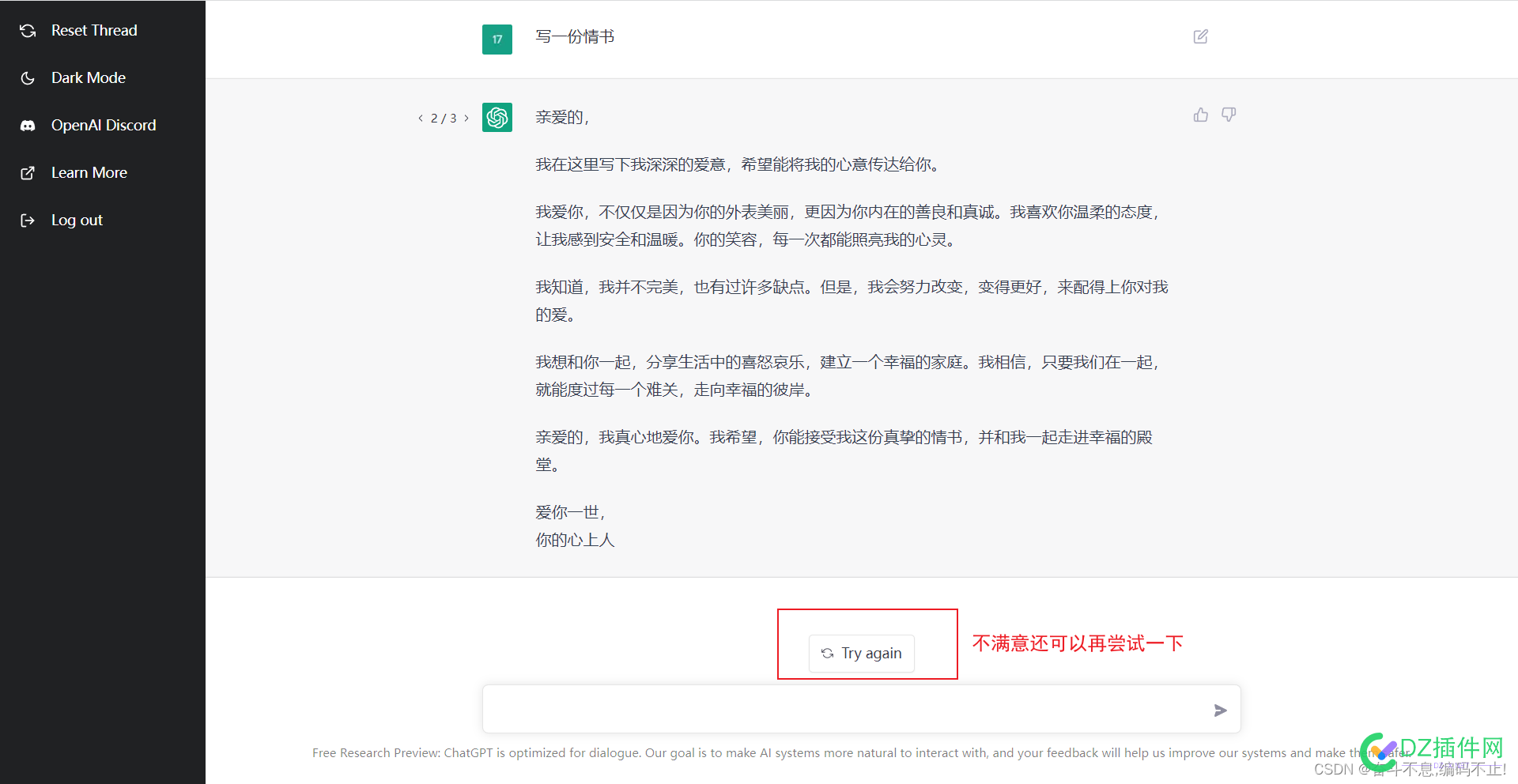This screenshot has height=784, width=1518.
Task: Click the 2 / 3 response counter
Action: coord(444,119)
